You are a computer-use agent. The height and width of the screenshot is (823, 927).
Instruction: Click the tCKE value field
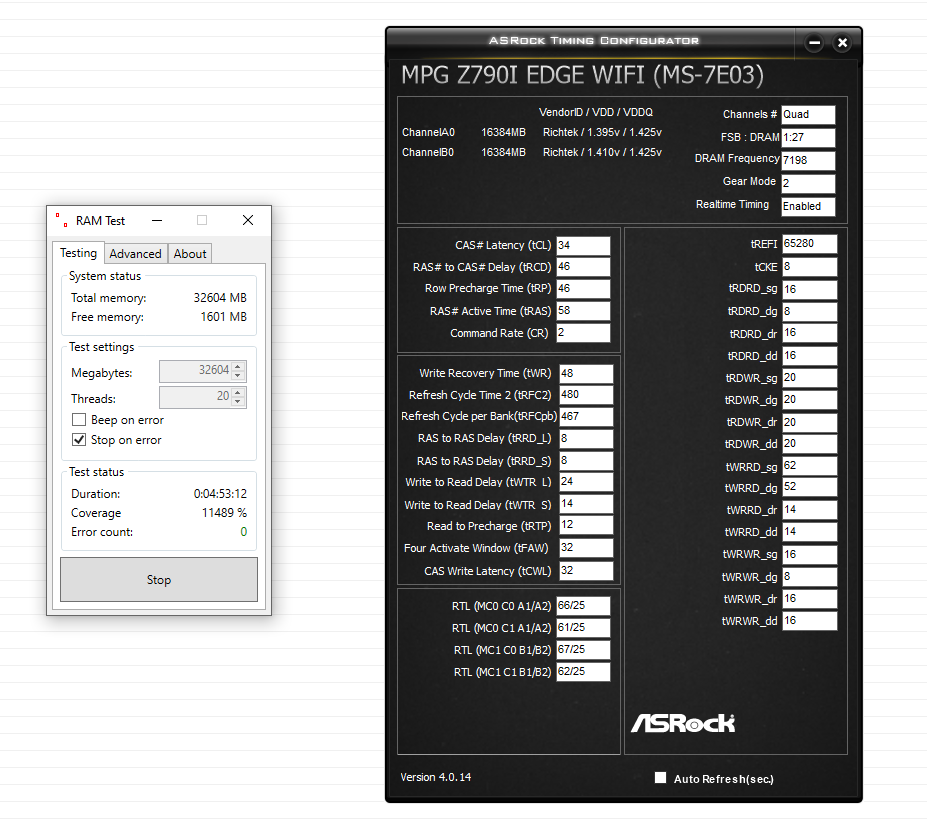tap(809, 267)
